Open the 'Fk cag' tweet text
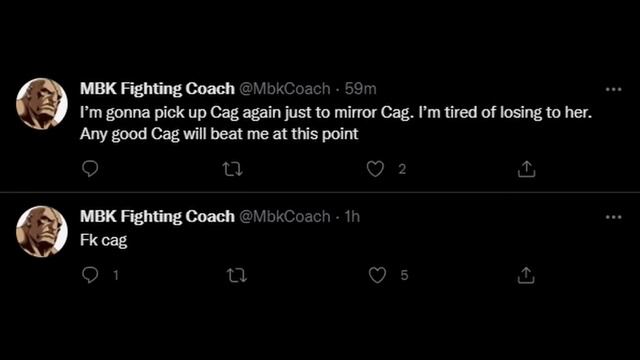The image size is (640, 360). pos(104,240)
